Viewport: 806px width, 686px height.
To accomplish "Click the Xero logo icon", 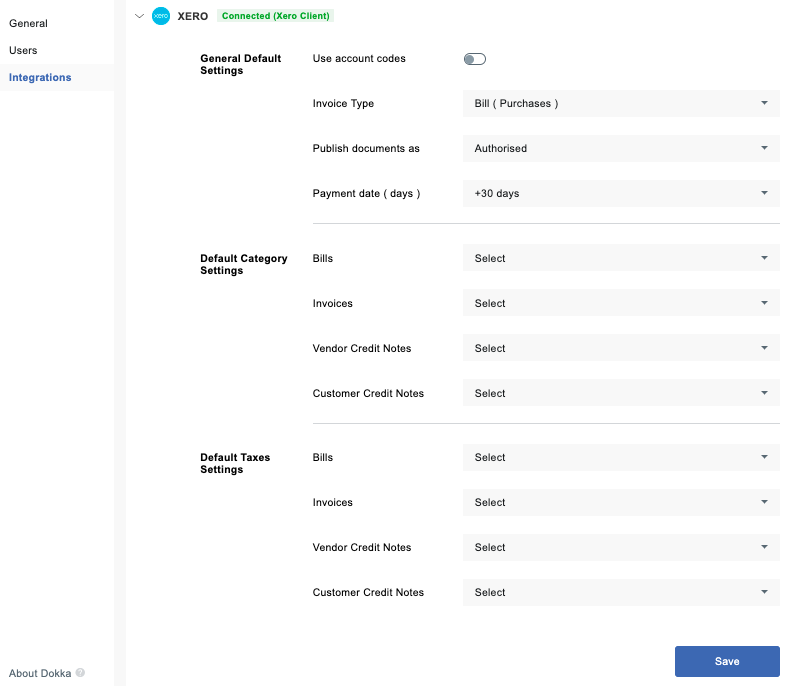I will click(x=160, y=16).
